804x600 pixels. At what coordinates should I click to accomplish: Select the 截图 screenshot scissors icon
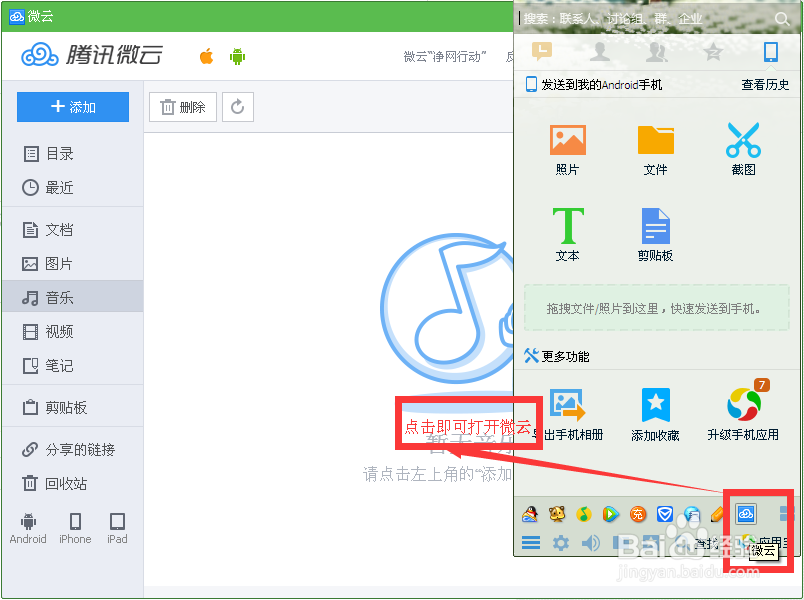pos(744,143)
